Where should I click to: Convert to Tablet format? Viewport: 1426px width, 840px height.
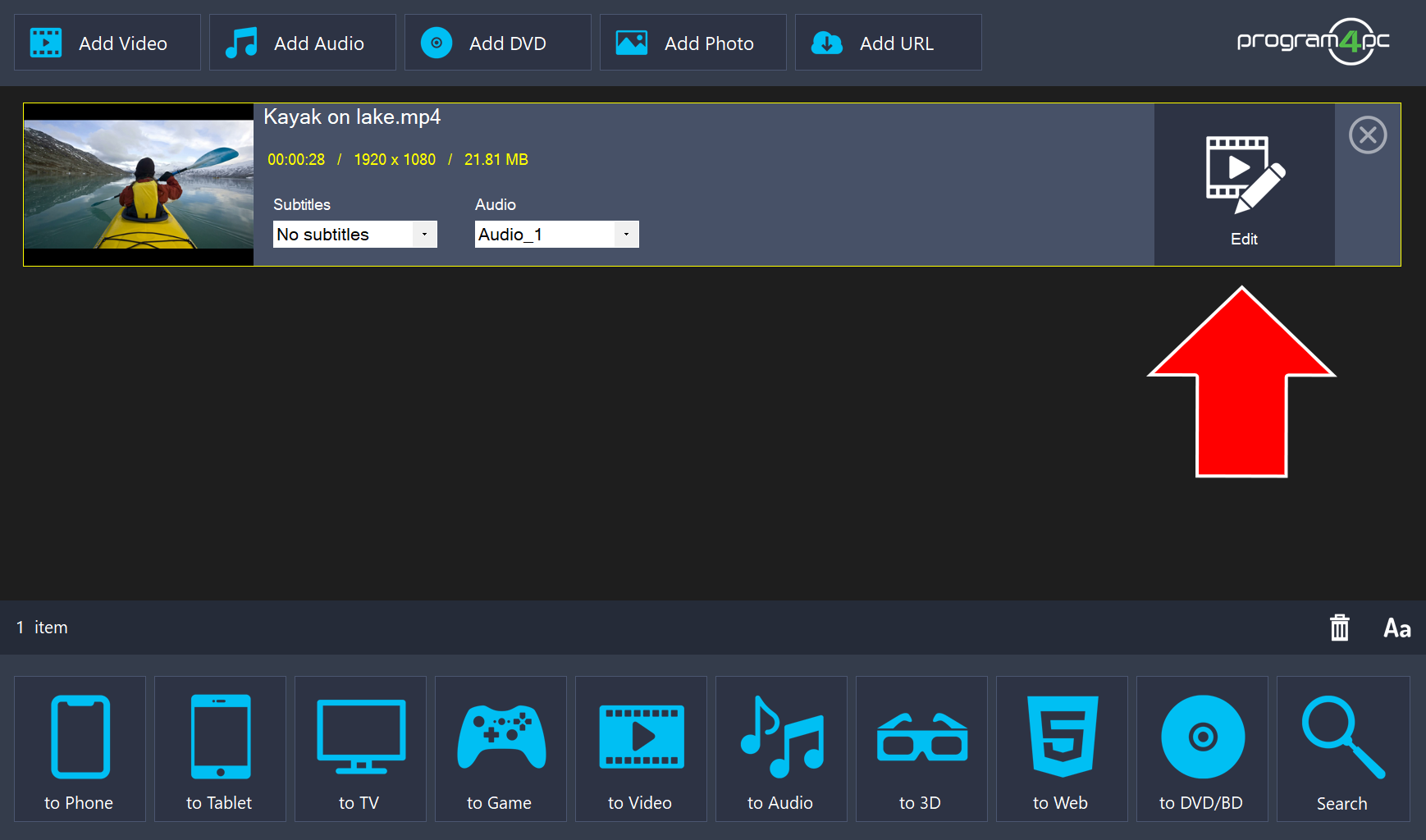coord(220,749)
